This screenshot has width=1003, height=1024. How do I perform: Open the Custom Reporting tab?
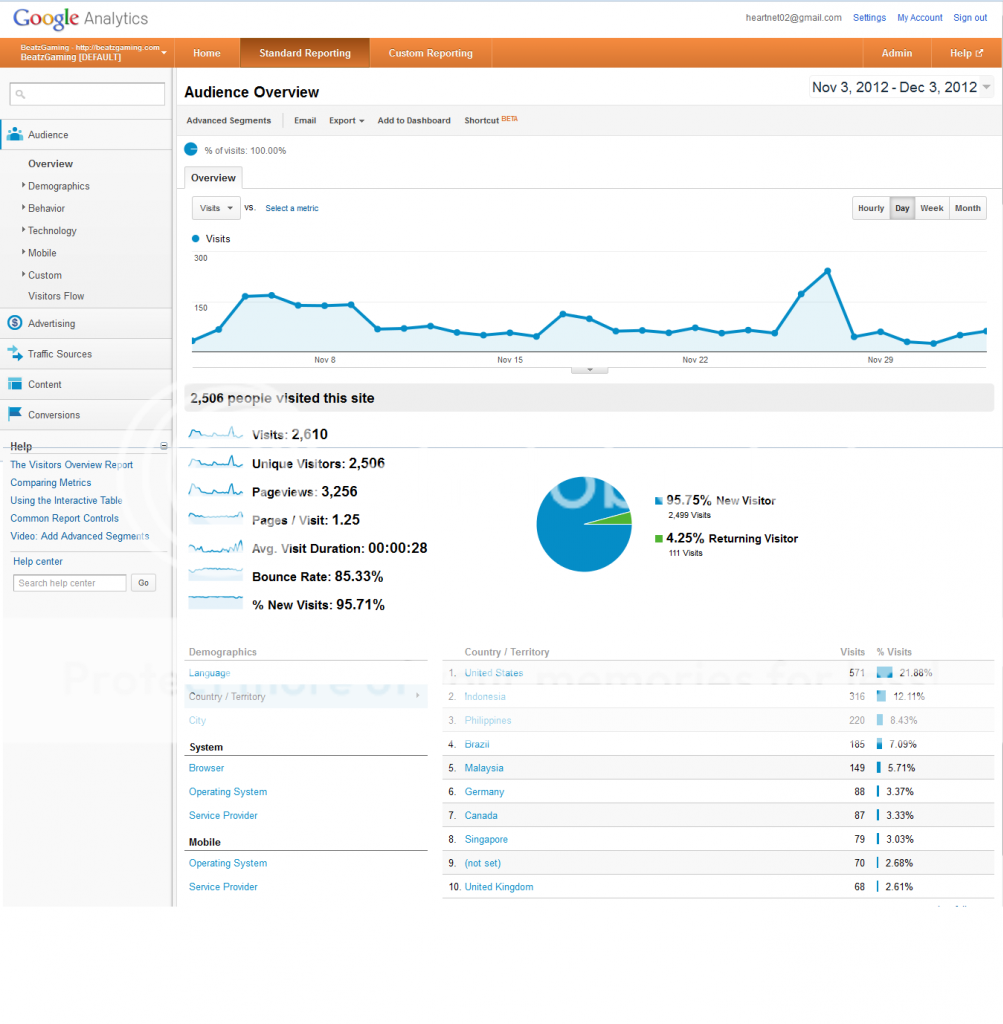coord(430,53)
